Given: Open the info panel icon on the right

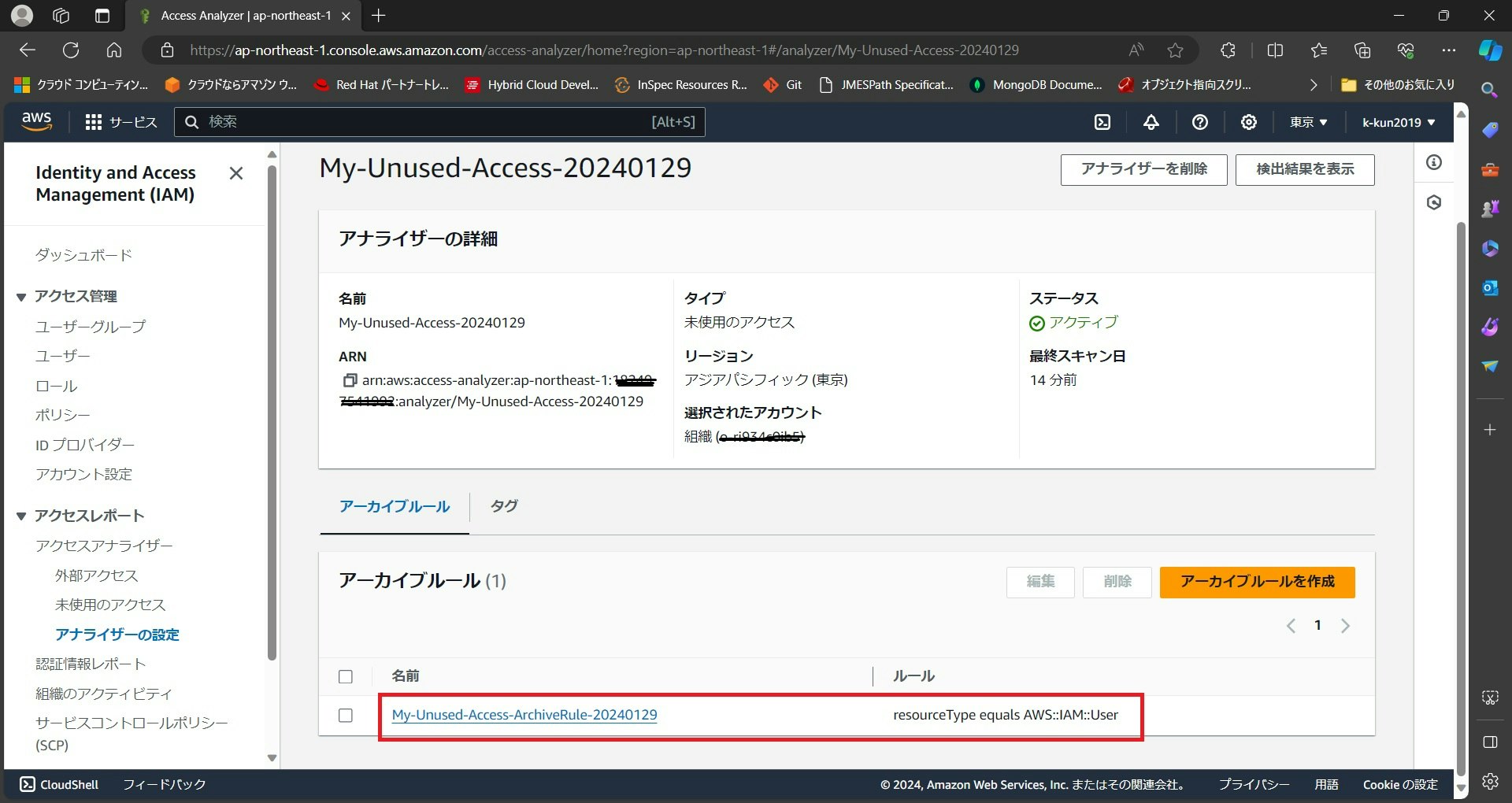Looking at the screenshot, I should pos(1434,162).
